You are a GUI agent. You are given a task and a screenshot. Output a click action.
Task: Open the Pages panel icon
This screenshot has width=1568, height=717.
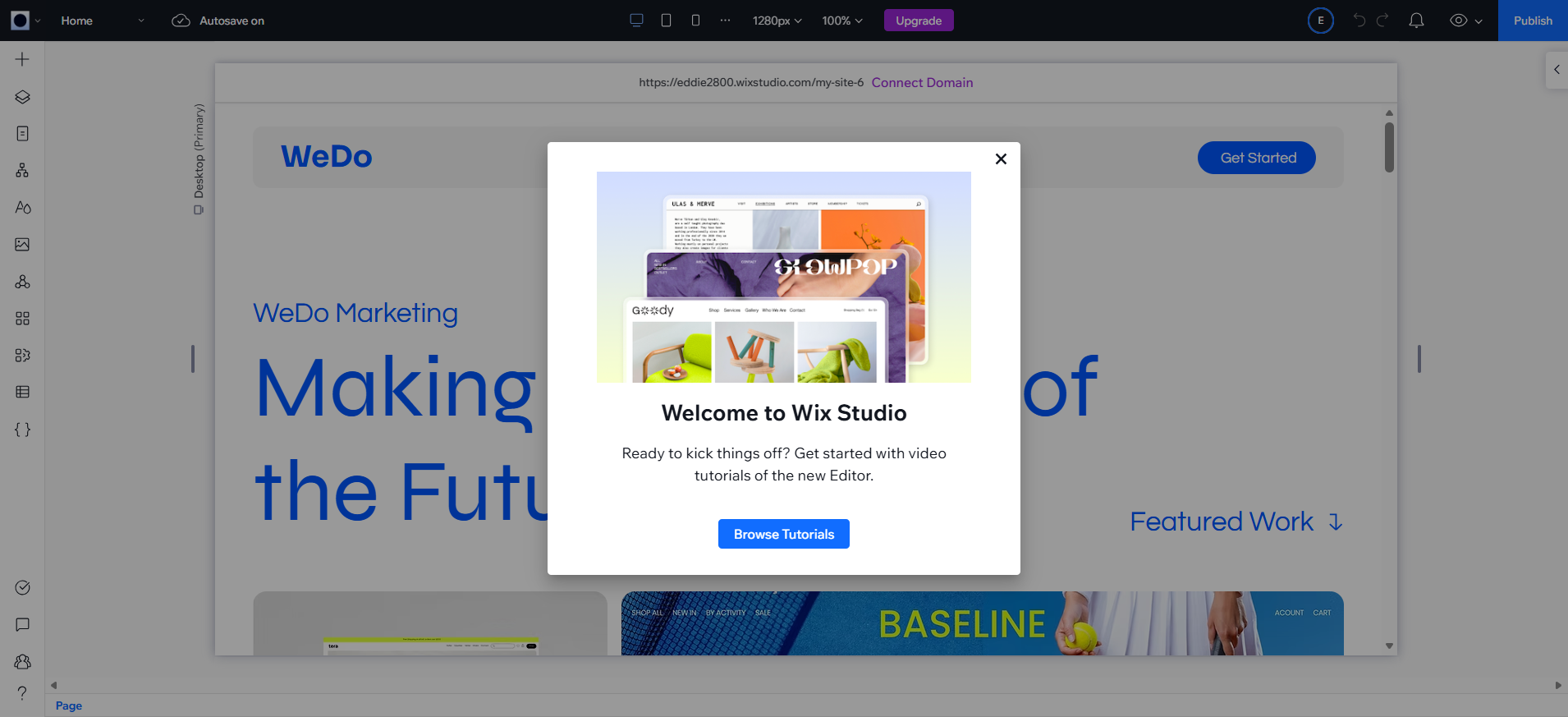(22, 133)
